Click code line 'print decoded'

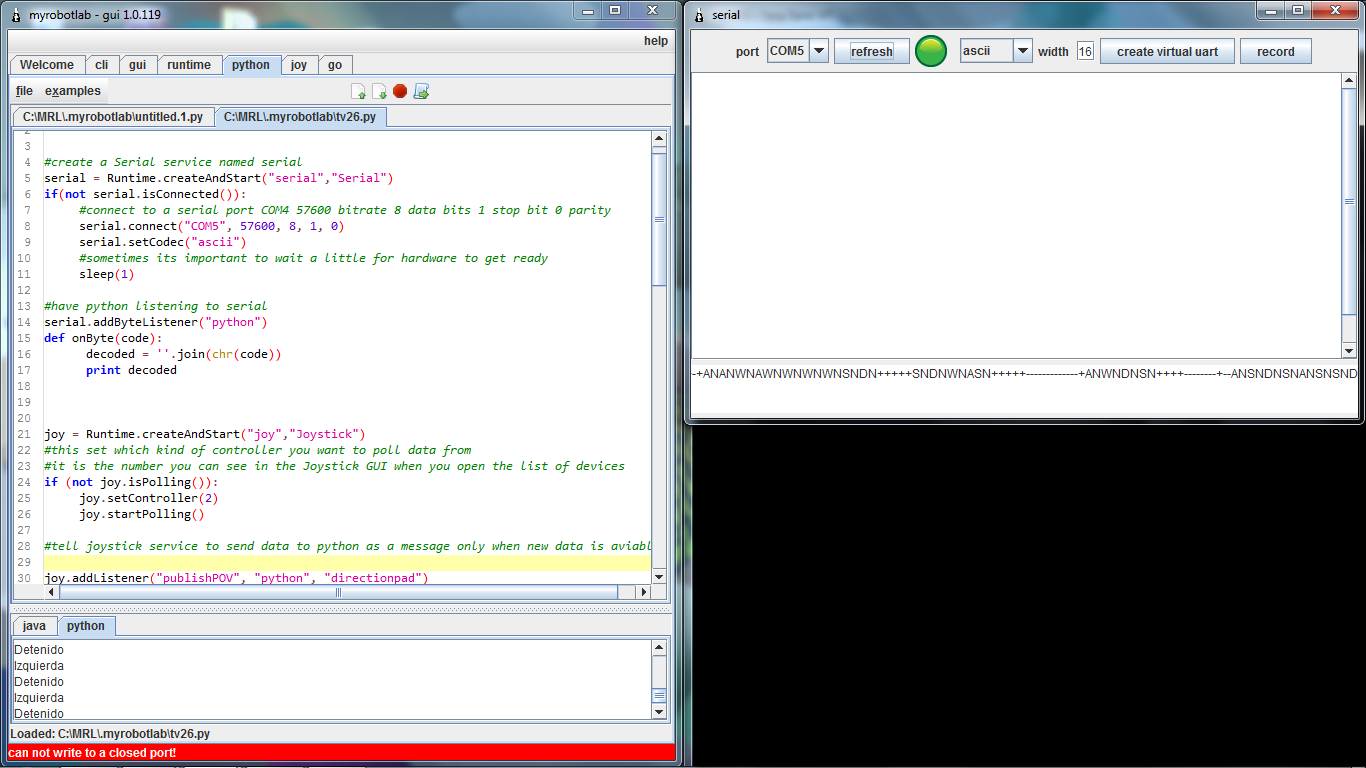point(131,370)
